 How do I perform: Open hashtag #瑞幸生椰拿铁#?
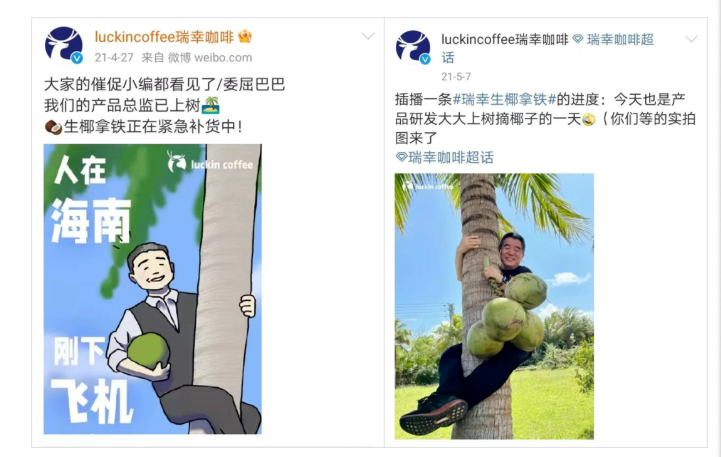(x=504, y=99)
